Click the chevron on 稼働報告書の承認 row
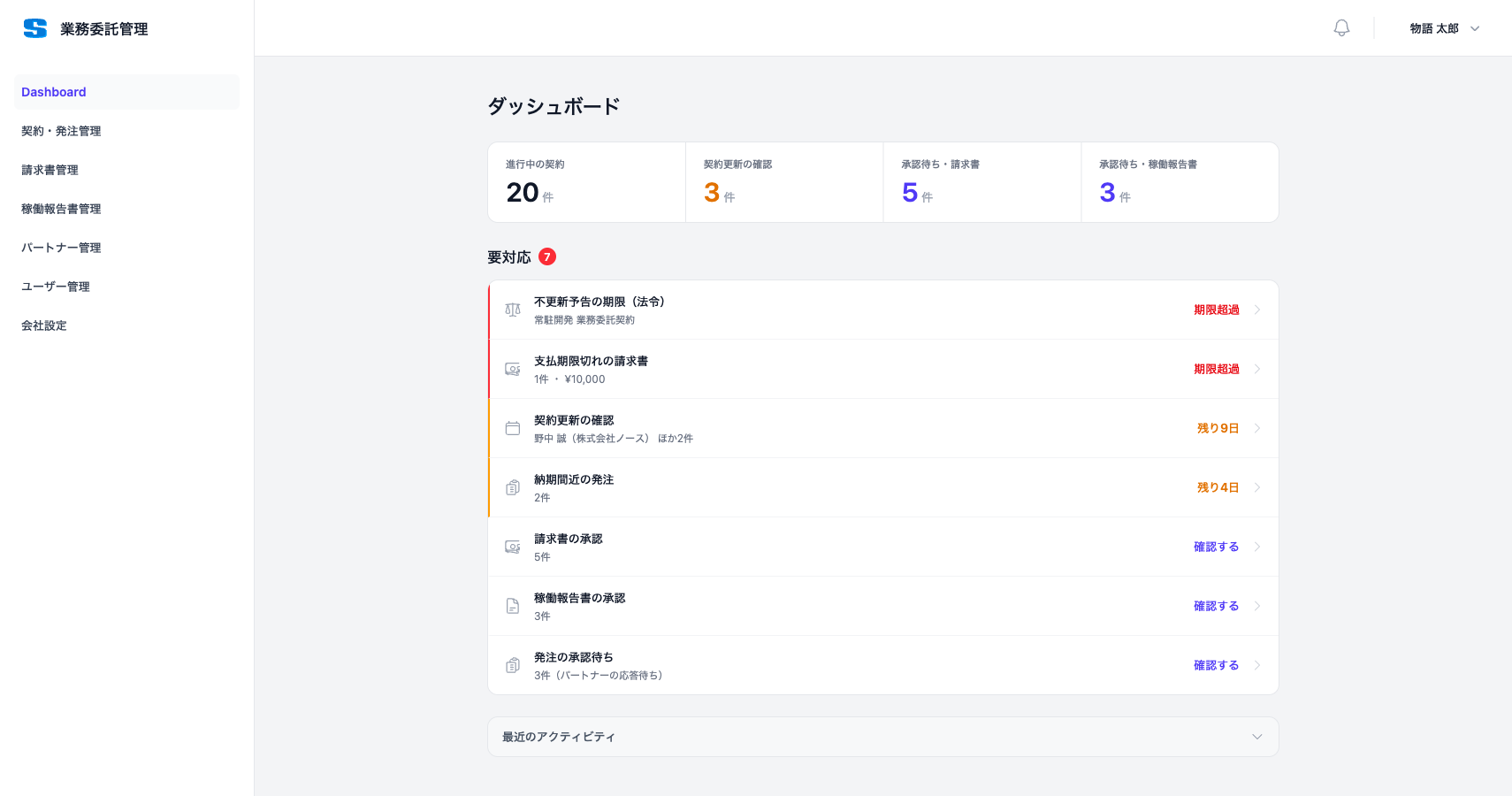The width and height of the screenshot is (1512, 796). [1257, 606]
